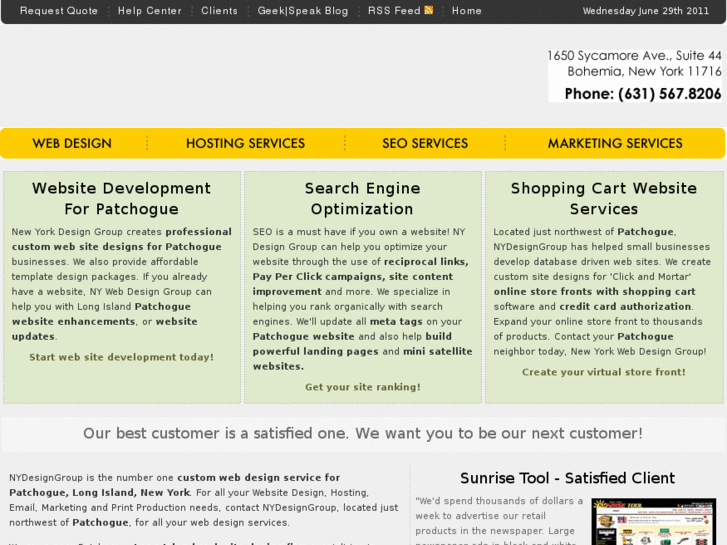Click bold text 'mini satellite' in the SEO box
The width and height of the screenshot is (727, 545).
(x=438, y=351)
